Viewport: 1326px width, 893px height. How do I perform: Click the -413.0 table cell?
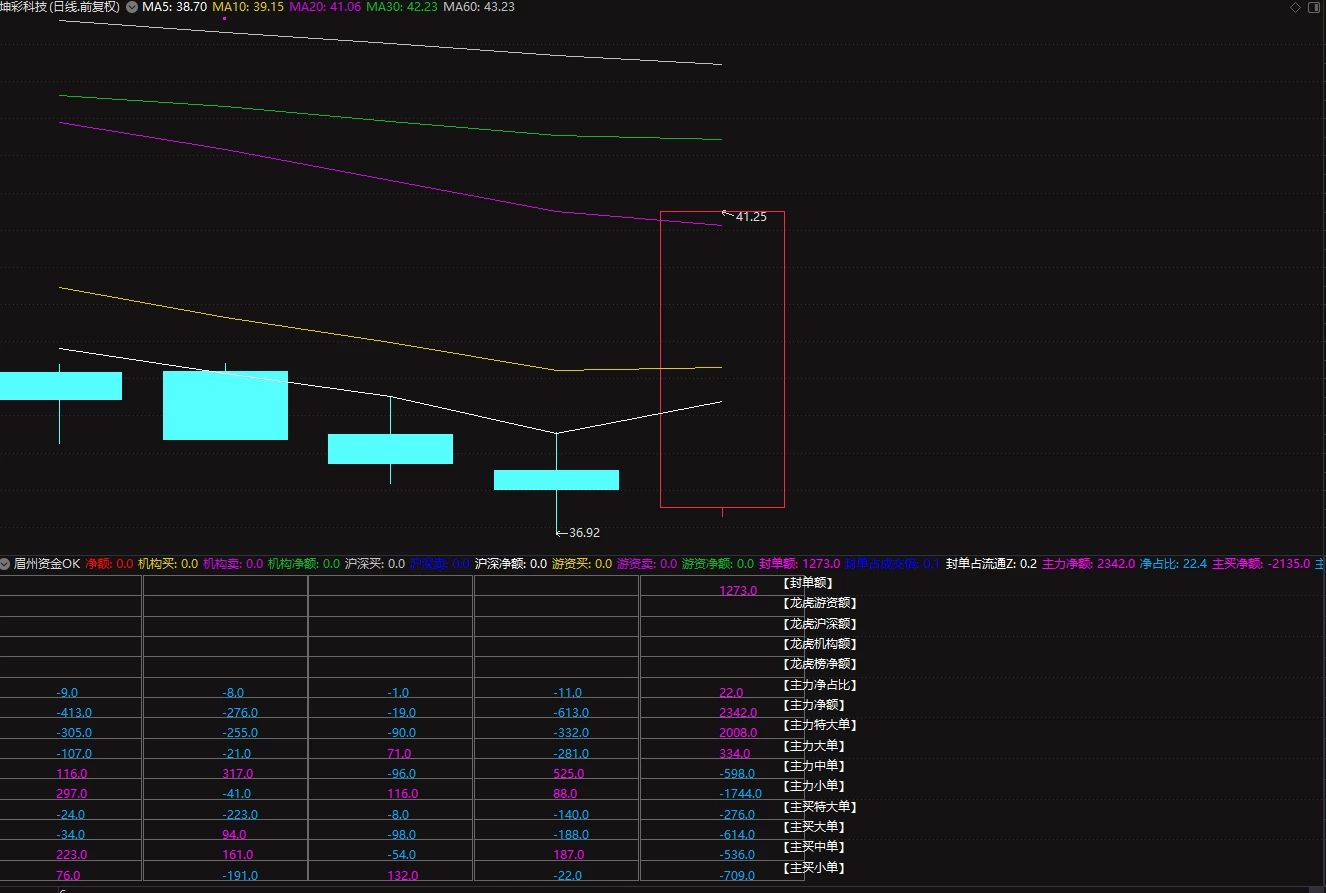tap(75, 713)
